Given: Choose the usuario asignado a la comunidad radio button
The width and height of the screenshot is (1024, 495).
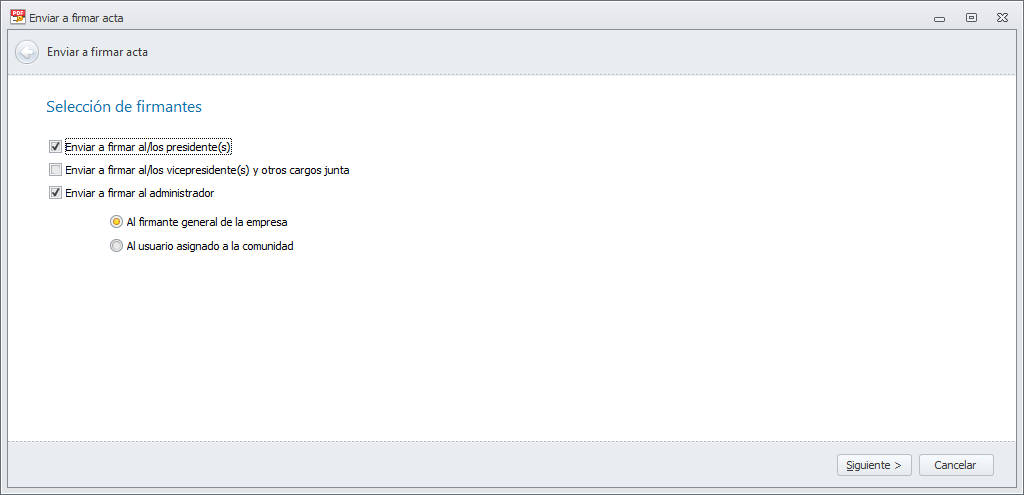Looking at the screenshot, I should pyautogui.click(x=117, y=246).
